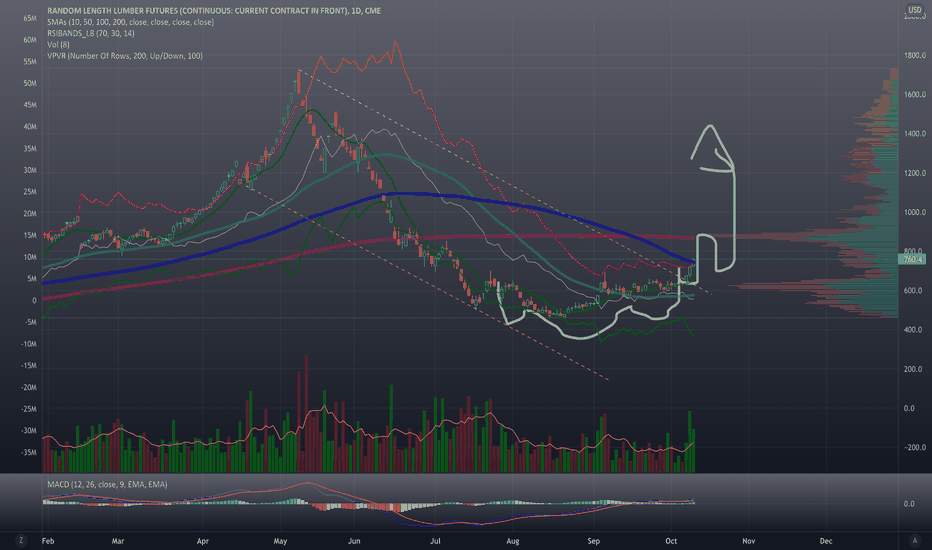Click the Nov label on time axis

(x=748, y=541)
